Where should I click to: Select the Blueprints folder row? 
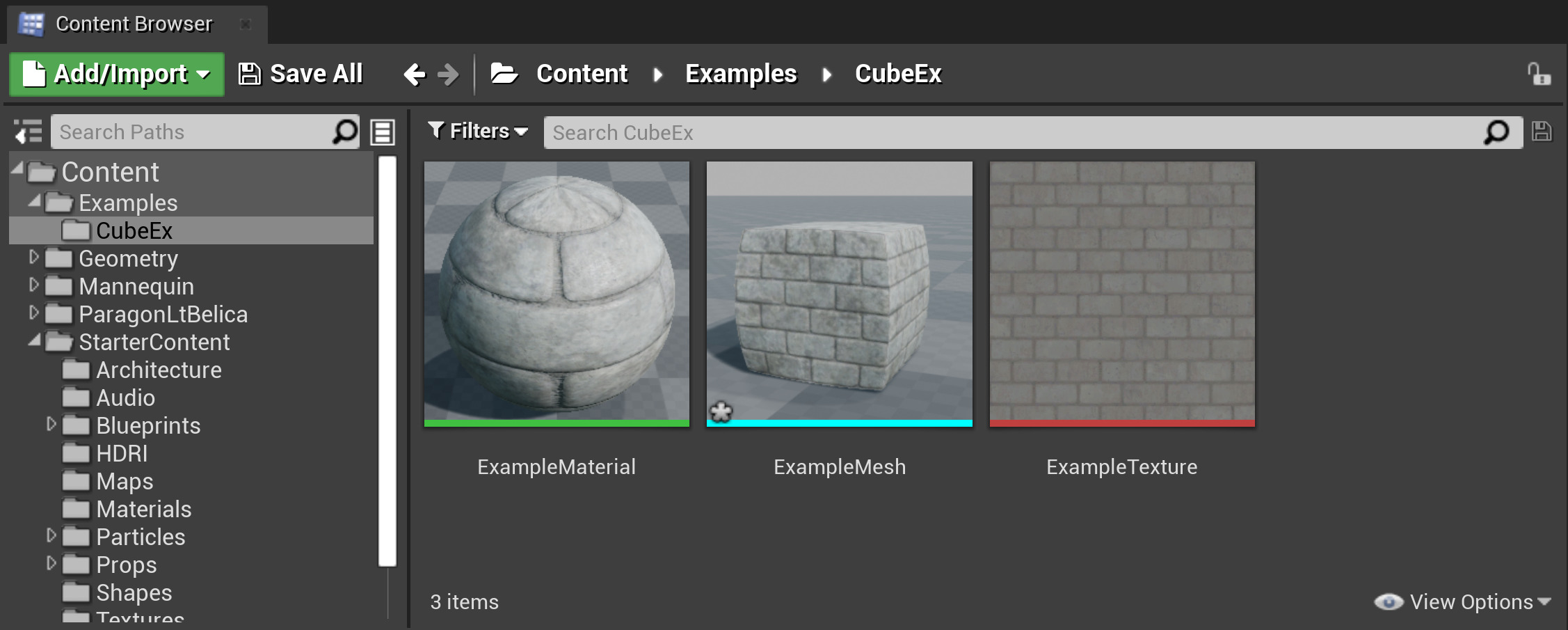point(191,425)
